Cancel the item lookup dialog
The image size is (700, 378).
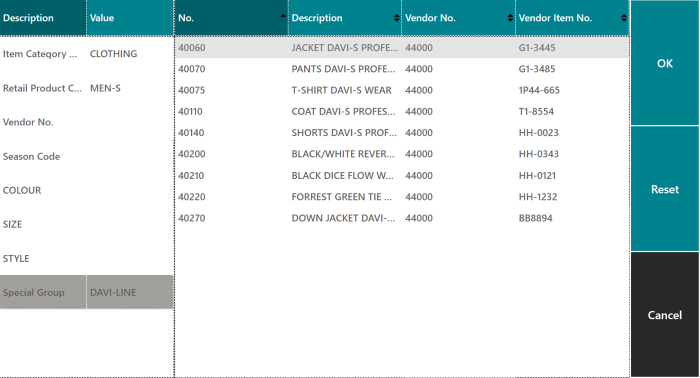click(x=665, y=315)
